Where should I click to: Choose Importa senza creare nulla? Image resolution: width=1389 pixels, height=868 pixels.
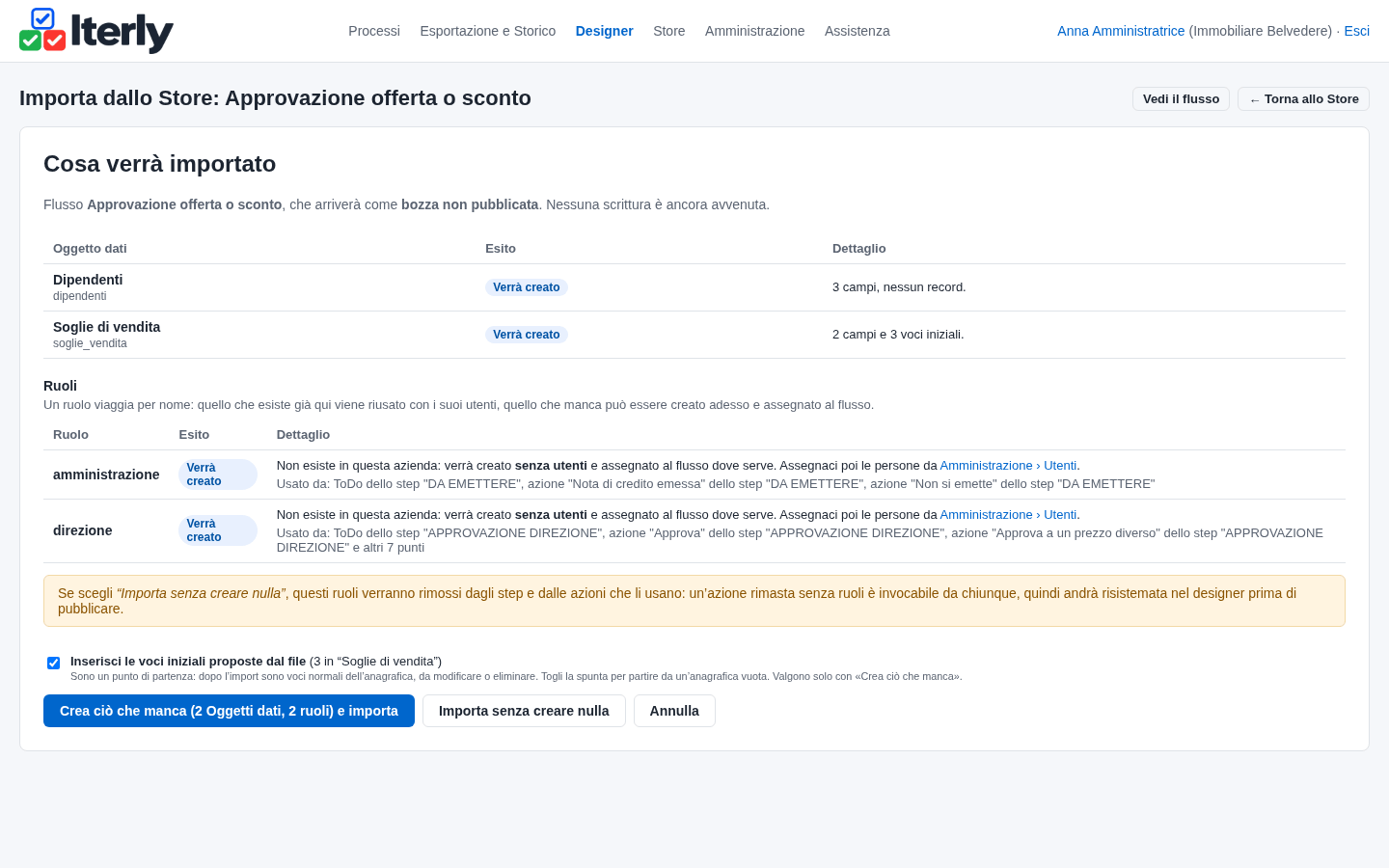coord(524,711)
